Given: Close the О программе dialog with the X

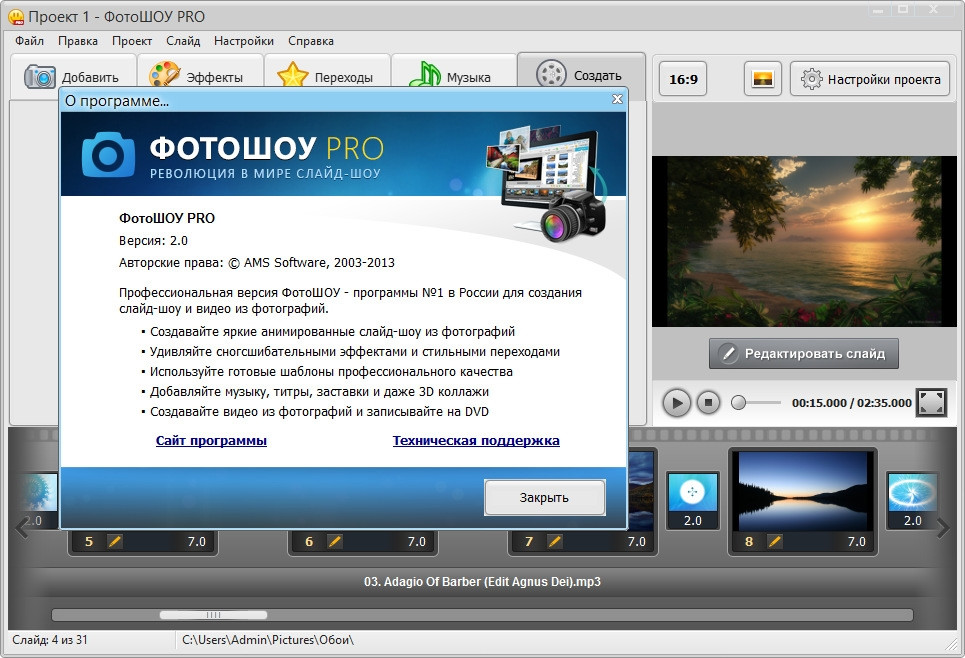Looking at the screenshot, I should click(617, 99).
